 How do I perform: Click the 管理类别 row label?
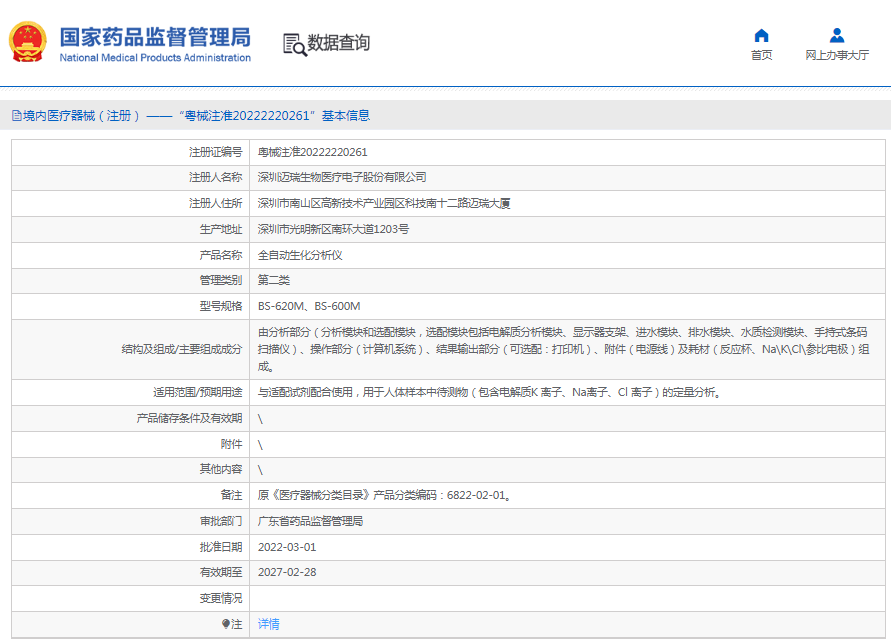(x=220, y=280)
